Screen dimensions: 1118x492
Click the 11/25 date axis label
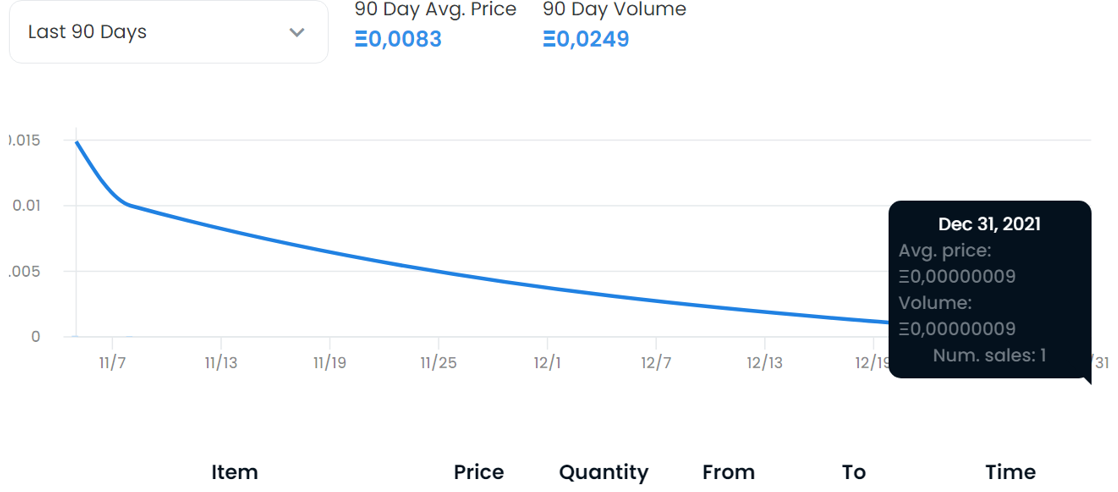[x=439, y=362]
